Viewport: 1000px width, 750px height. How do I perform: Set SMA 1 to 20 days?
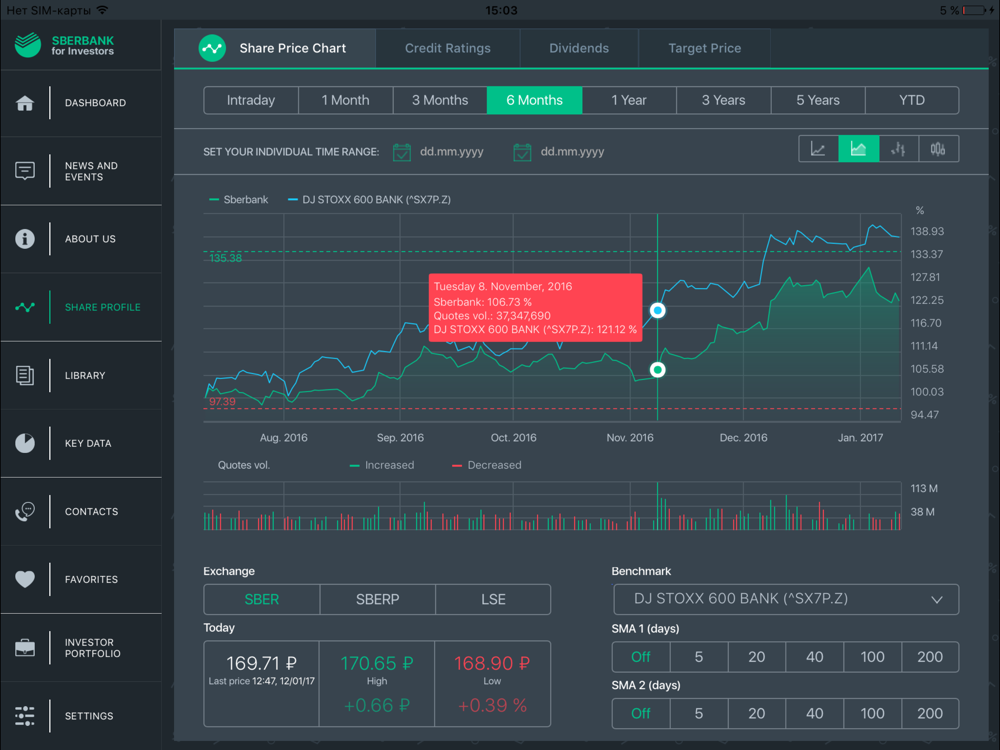click(x=757, y=657)
